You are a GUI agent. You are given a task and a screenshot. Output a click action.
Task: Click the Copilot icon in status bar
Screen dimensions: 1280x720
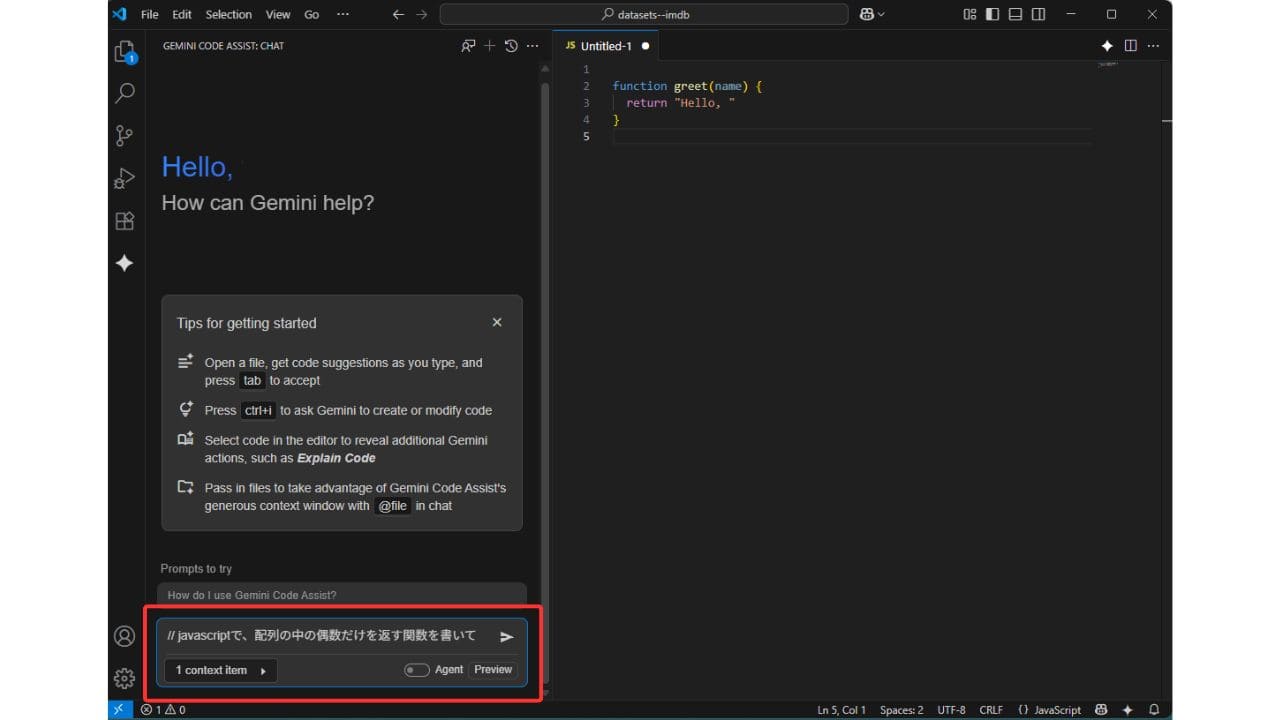[1100, 709]
